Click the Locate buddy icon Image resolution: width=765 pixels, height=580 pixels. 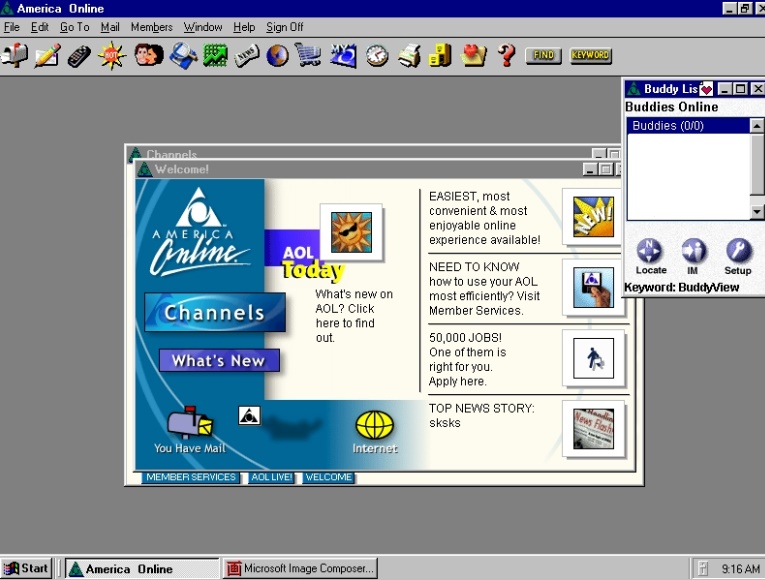[650, 251]
